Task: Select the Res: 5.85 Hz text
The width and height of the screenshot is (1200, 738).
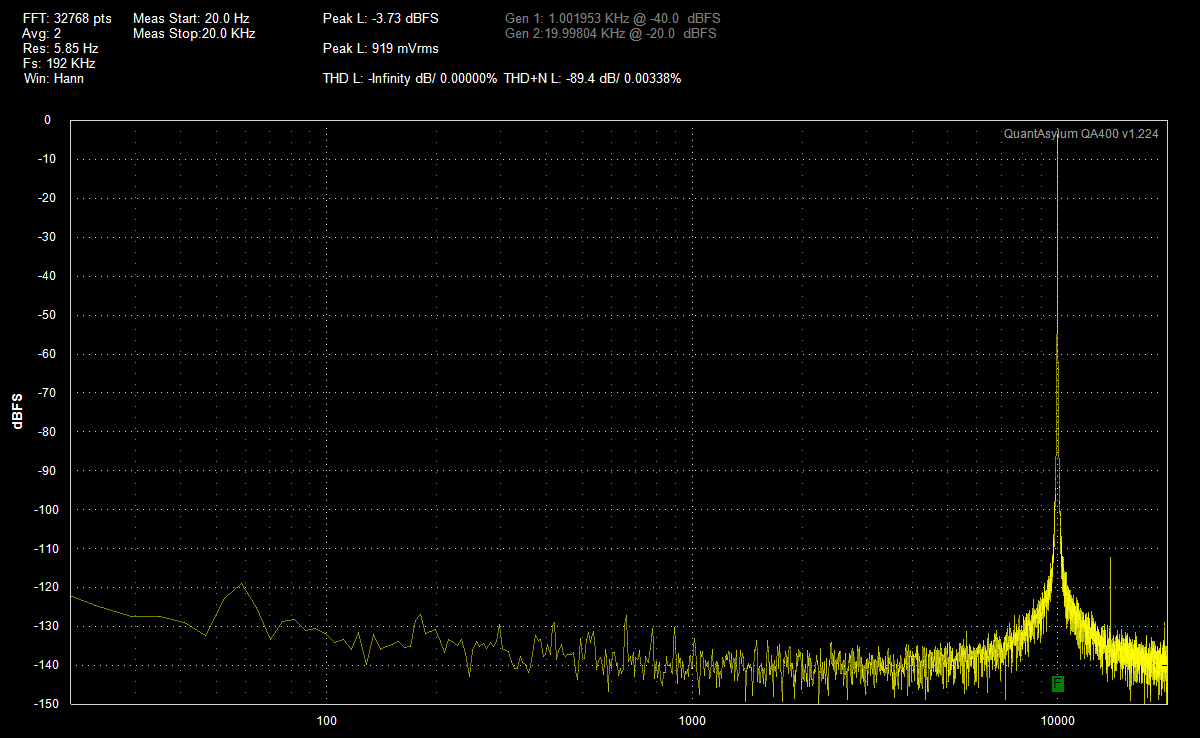Action: [60, 48]
